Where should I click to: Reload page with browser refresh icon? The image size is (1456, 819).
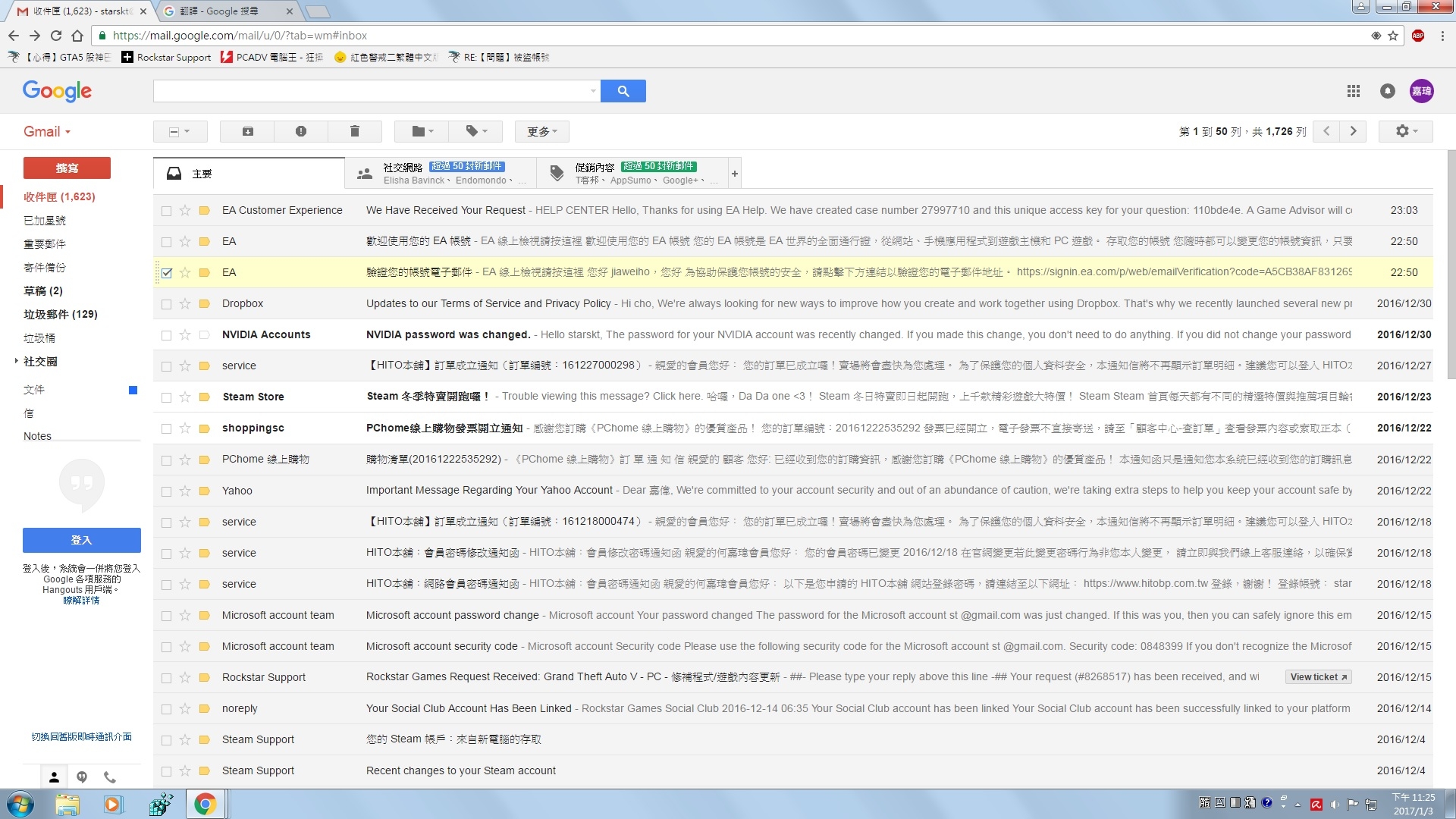[x=56, y=36]
